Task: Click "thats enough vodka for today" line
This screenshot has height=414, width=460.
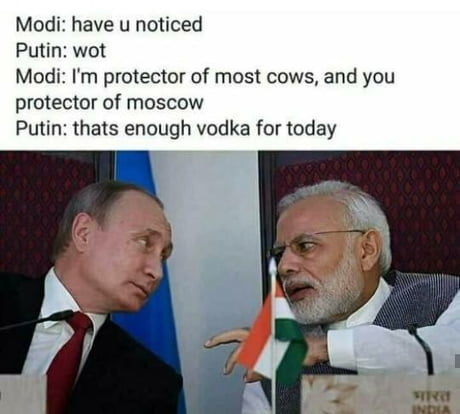Action: tap(204, 129)
